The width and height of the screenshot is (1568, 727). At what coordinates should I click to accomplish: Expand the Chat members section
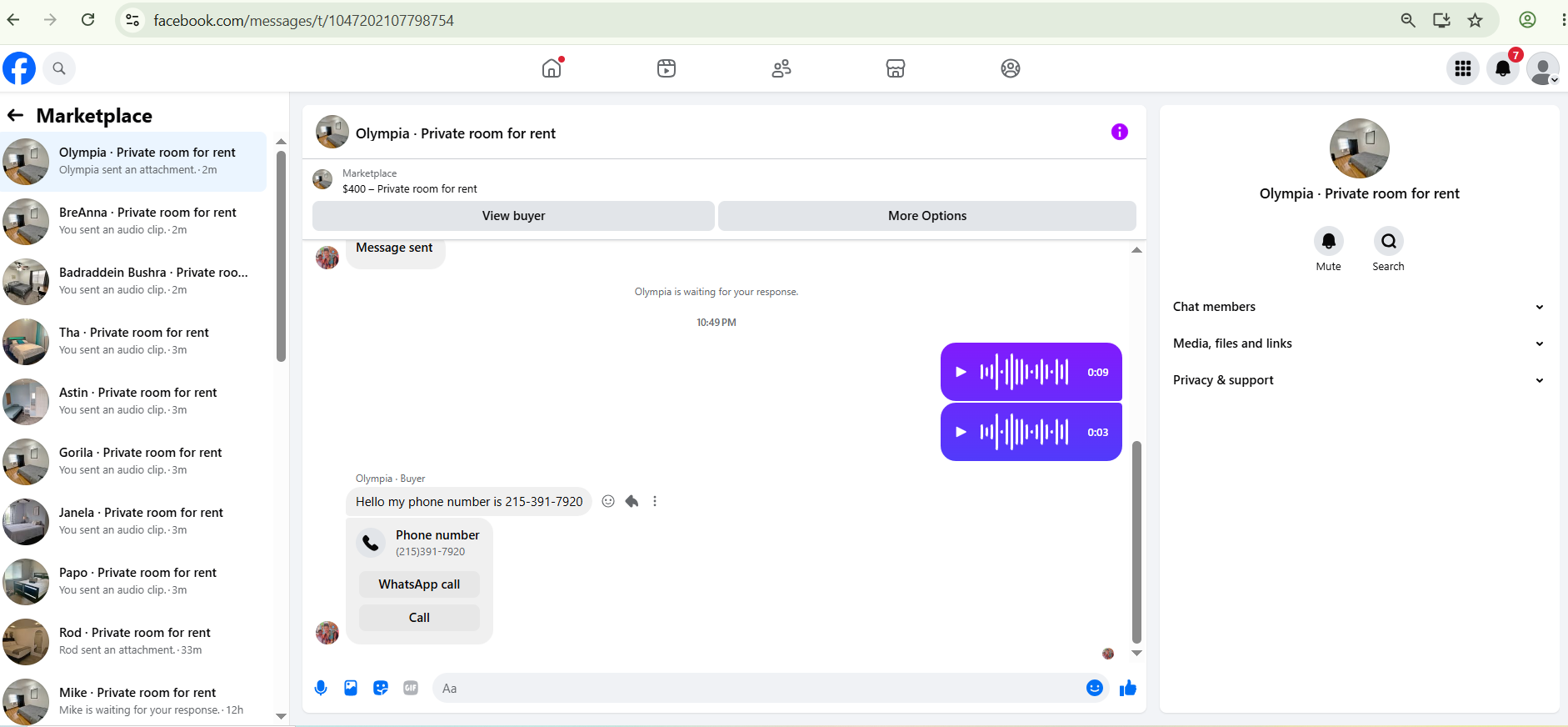click(x=1358, y=307)
